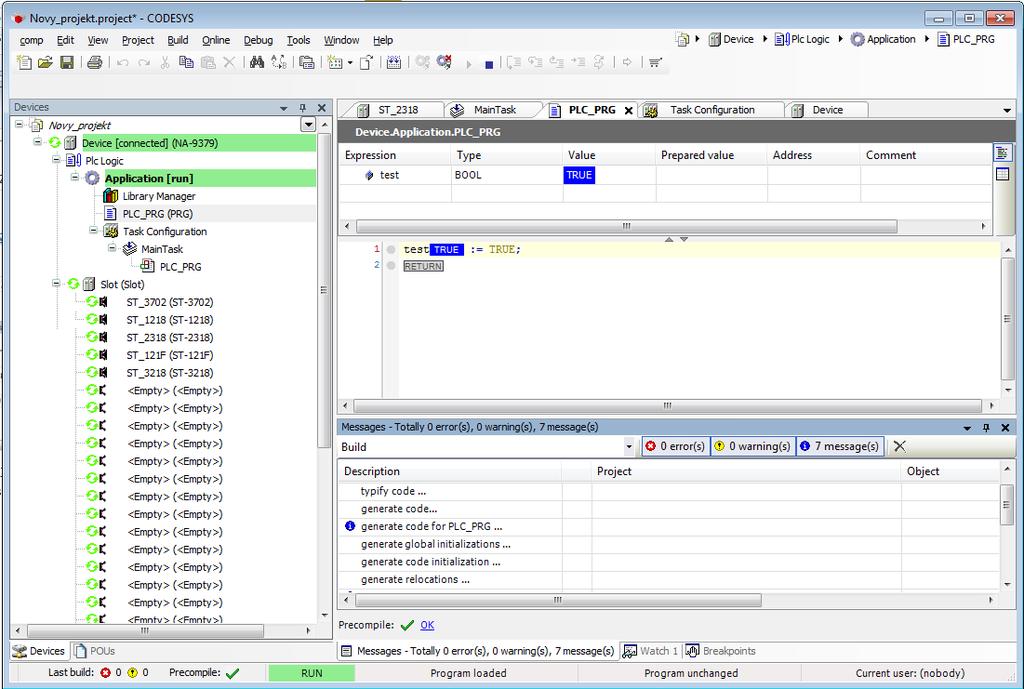Switch declaration editor to tabular view icon
This screenshot has width=1024, height=689.
click(1002, 174)
